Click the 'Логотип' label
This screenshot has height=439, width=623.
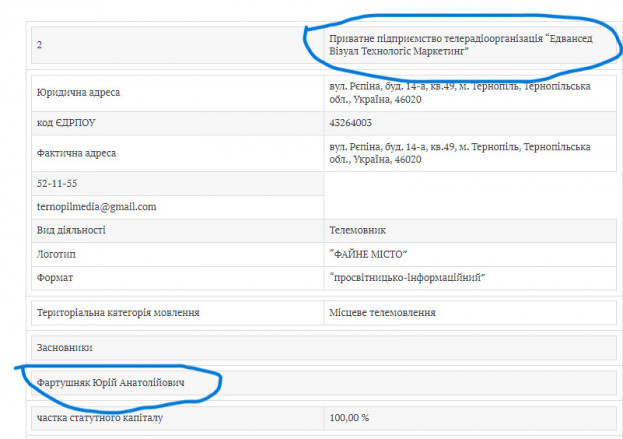pos(56,254)
